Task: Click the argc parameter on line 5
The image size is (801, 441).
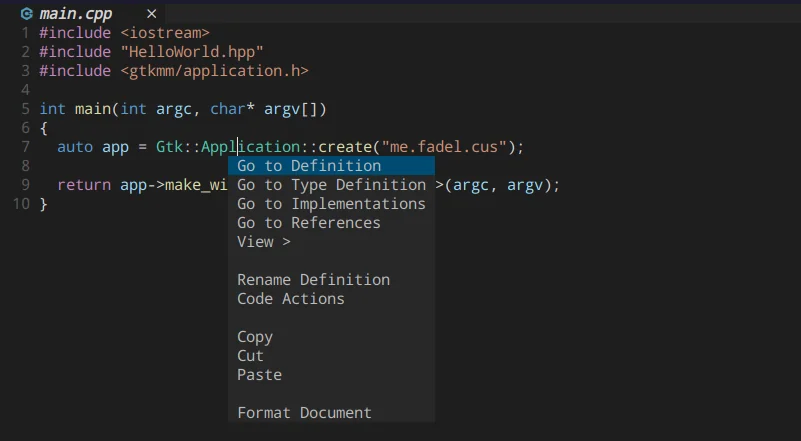Action: click(174, 110)
